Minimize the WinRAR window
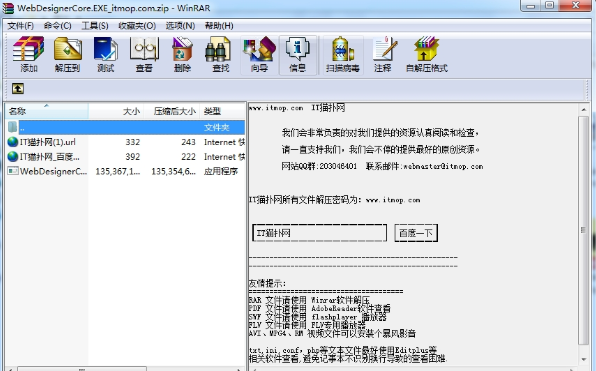 tap(531, 6)
